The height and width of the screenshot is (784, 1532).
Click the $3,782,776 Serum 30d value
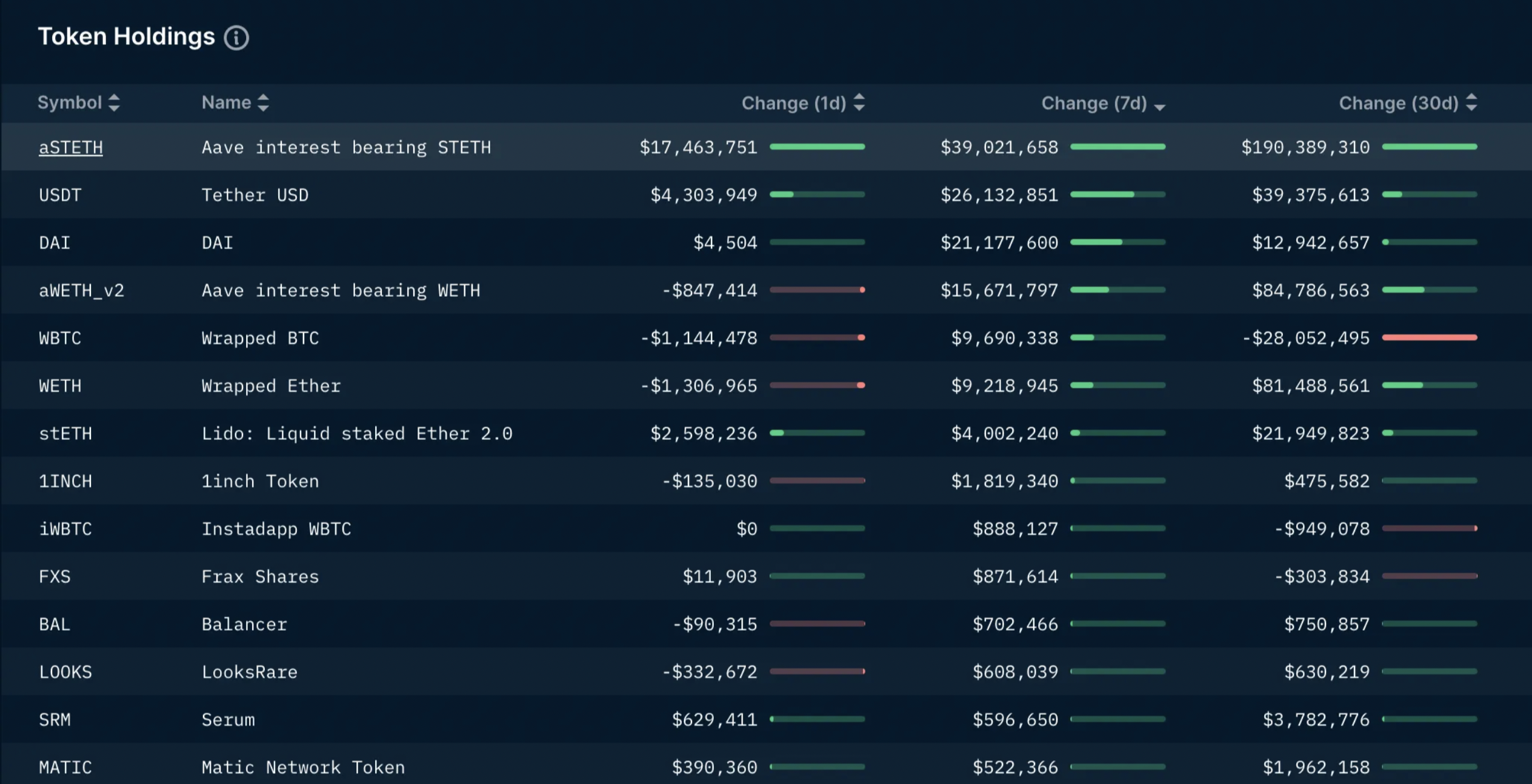pyautogui.click(x=1316, y=720)
